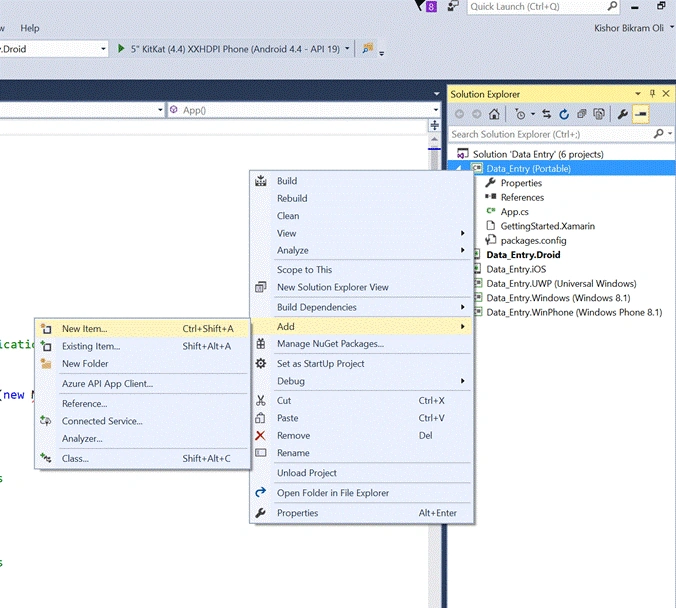Select App.cs in Solution Explorer
The image size is (676, 608).
click(x=514, y=212)
